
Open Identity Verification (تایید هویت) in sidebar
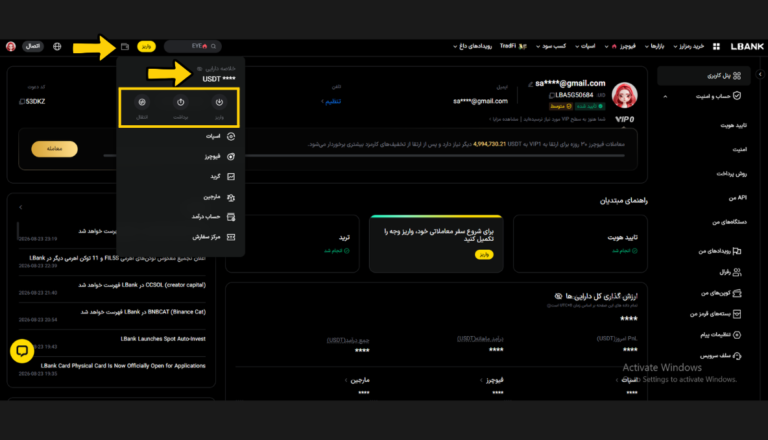pos(733,125)
